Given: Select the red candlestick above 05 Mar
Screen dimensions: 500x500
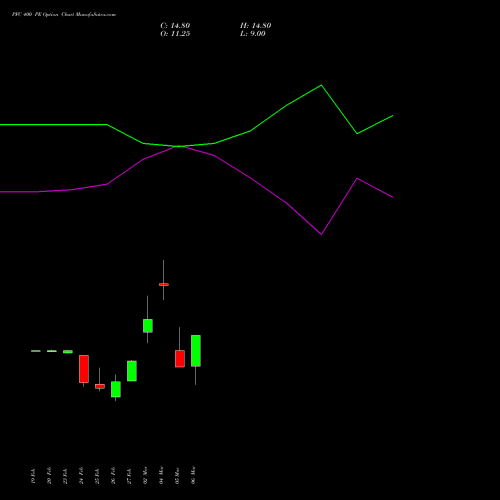Looking at the screenshot, I should click(x=180, y=359).
